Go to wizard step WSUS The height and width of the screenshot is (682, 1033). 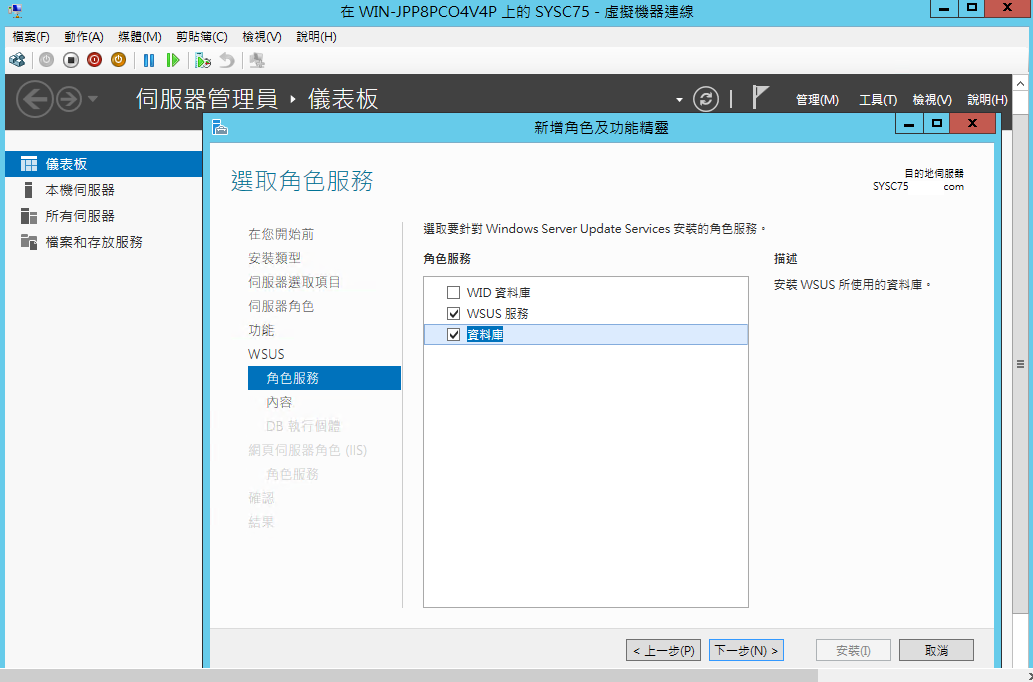coord(266,354)
